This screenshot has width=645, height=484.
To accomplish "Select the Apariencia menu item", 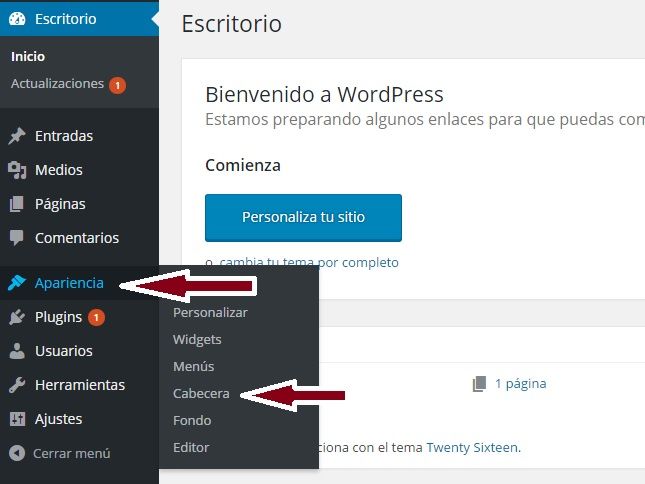I will pos(69,283).
